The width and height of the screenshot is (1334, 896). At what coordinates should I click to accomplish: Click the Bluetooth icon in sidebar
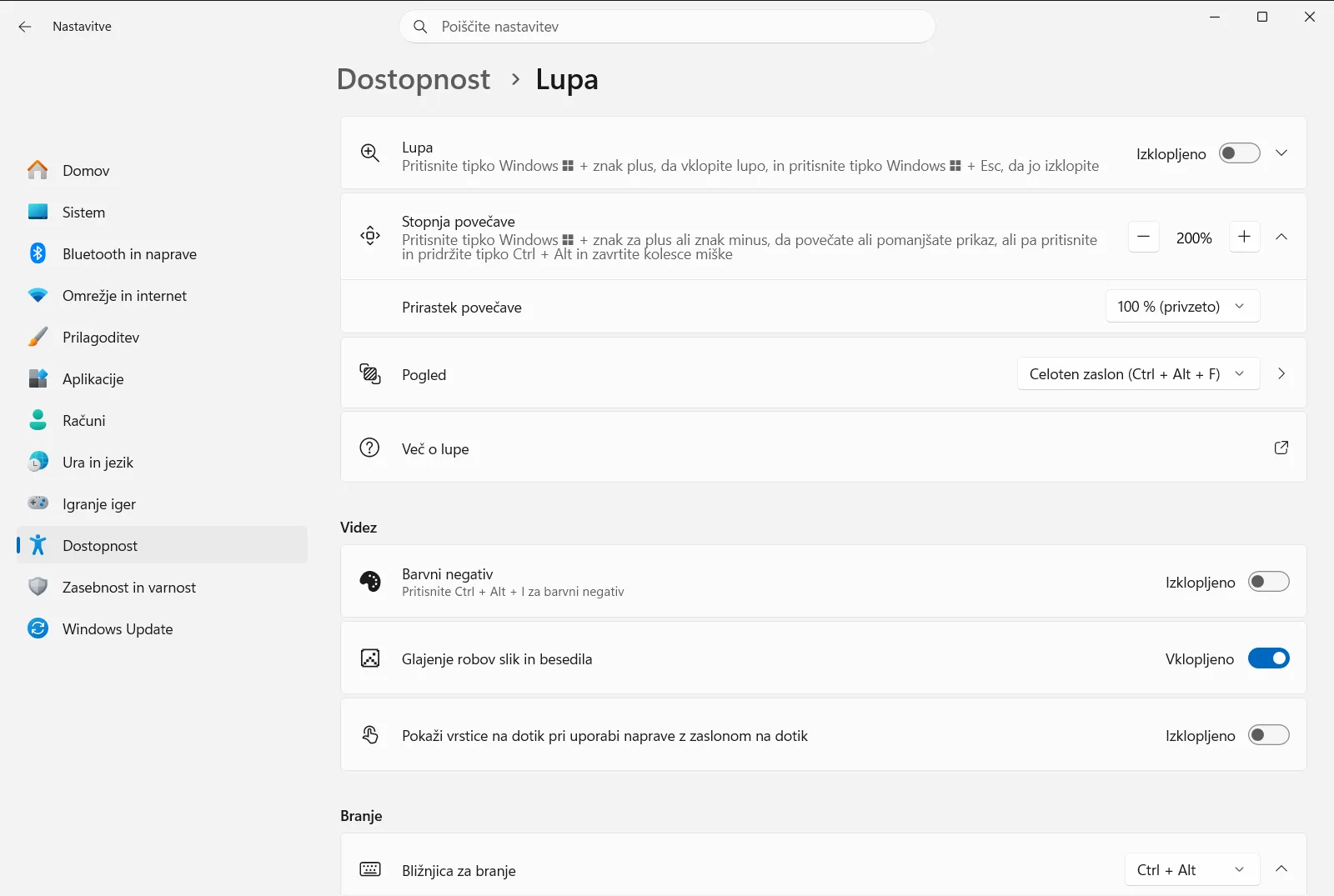point(38,253)
